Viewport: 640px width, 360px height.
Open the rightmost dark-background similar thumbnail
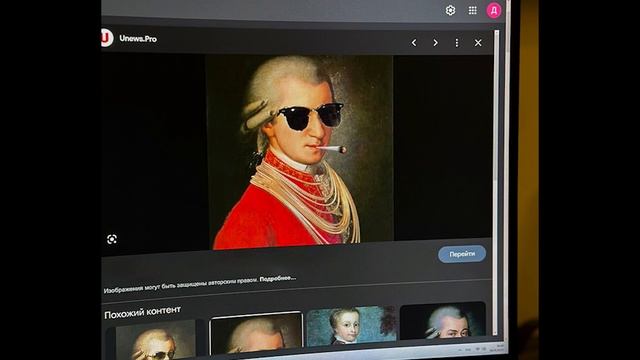pyautogui.click(x=443, y=319)
